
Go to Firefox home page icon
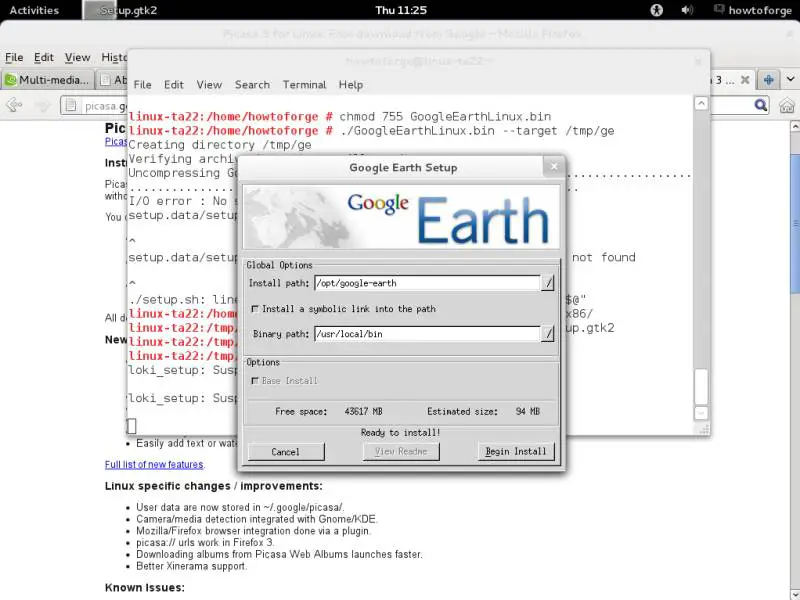tap(787, 106)
